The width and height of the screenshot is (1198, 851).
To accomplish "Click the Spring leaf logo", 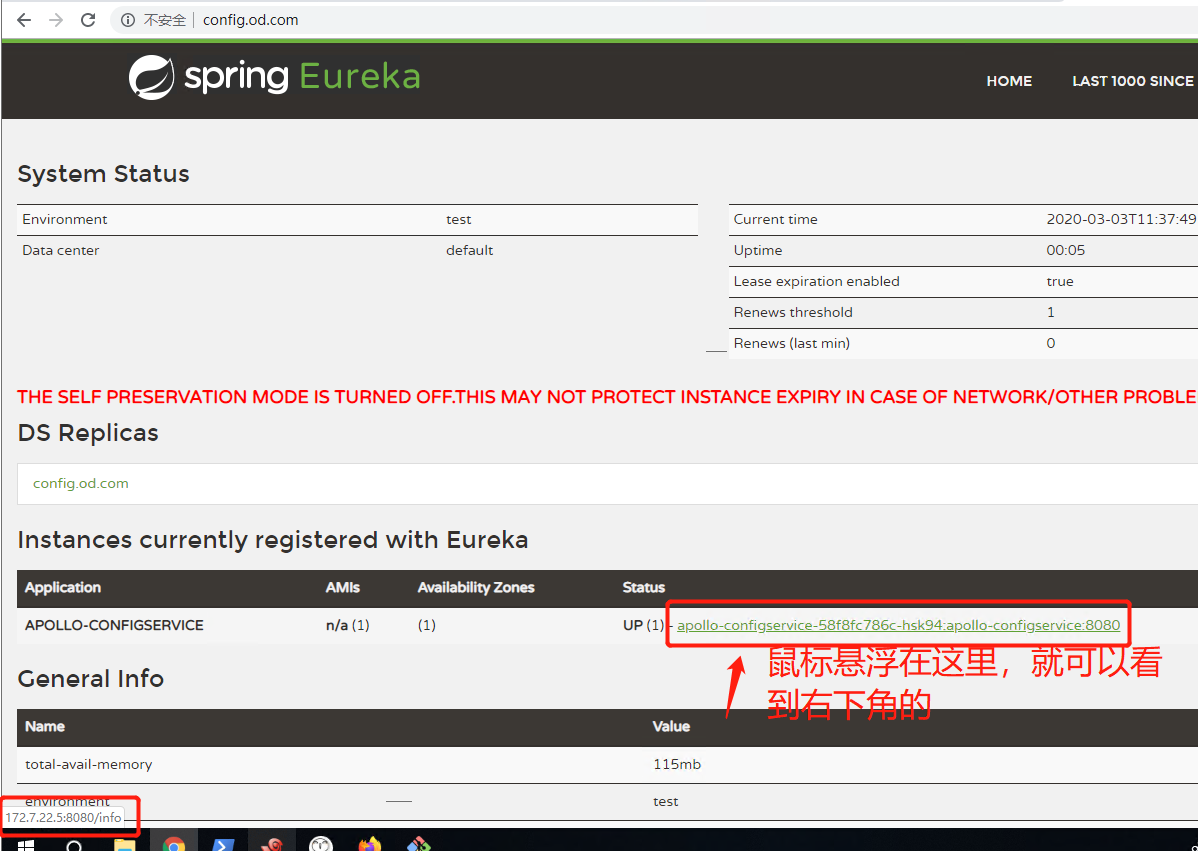I will (151, 78).
